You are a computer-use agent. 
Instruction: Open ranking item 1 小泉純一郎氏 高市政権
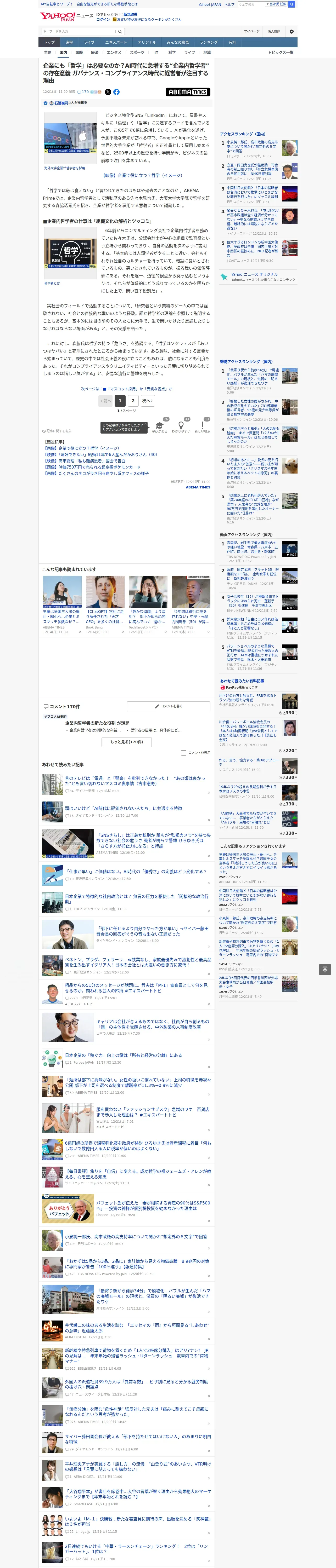[x=253, y=147]
